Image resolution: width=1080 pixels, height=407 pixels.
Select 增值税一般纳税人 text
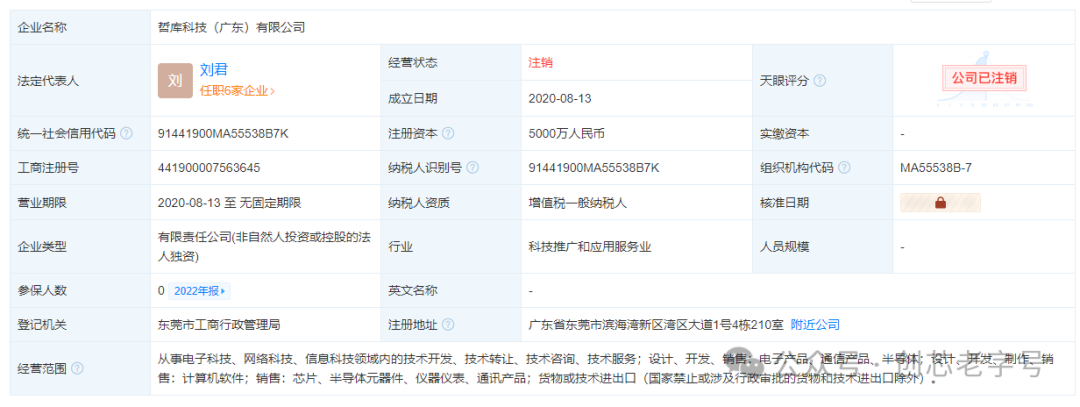tap(577, 203)
